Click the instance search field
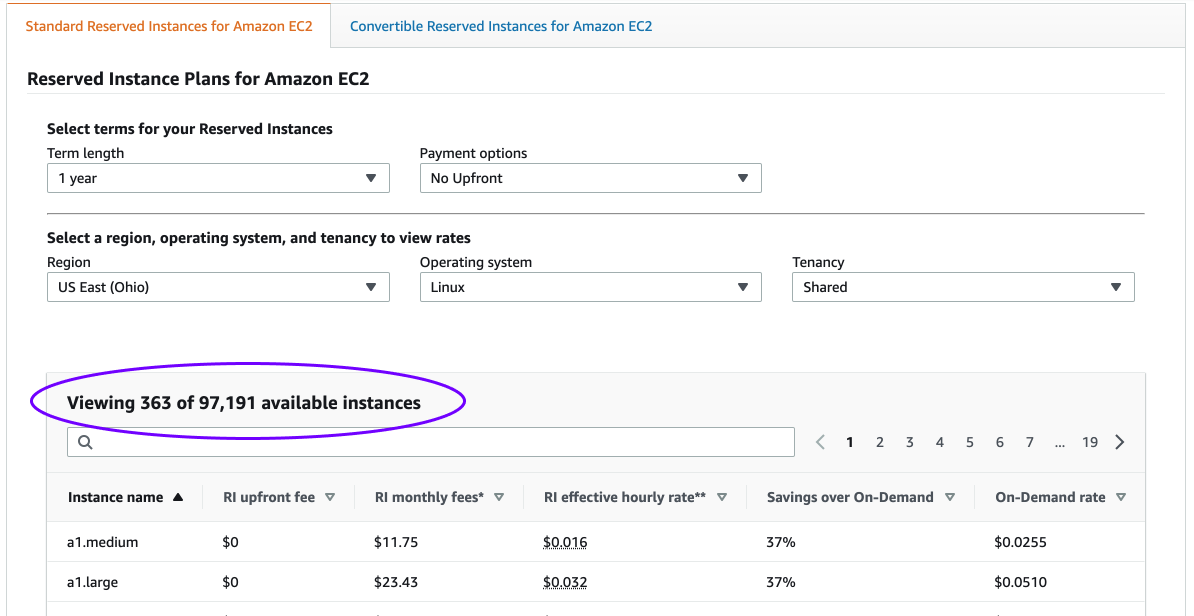Screen dimensions: 1194x616 (430, 442)
